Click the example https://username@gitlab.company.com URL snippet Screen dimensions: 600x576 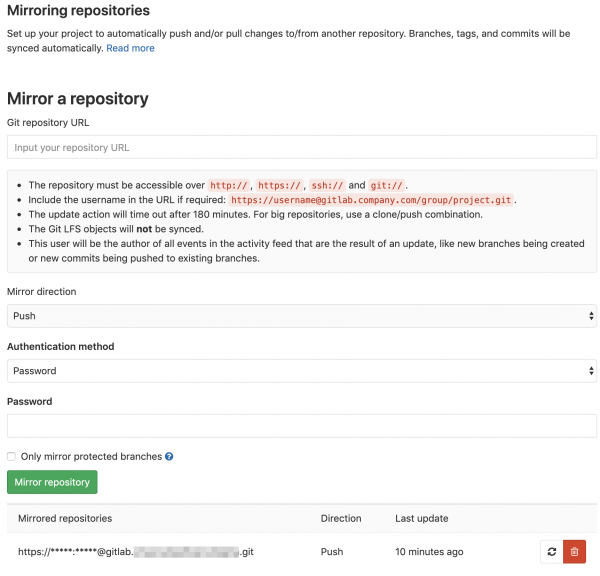372,200
